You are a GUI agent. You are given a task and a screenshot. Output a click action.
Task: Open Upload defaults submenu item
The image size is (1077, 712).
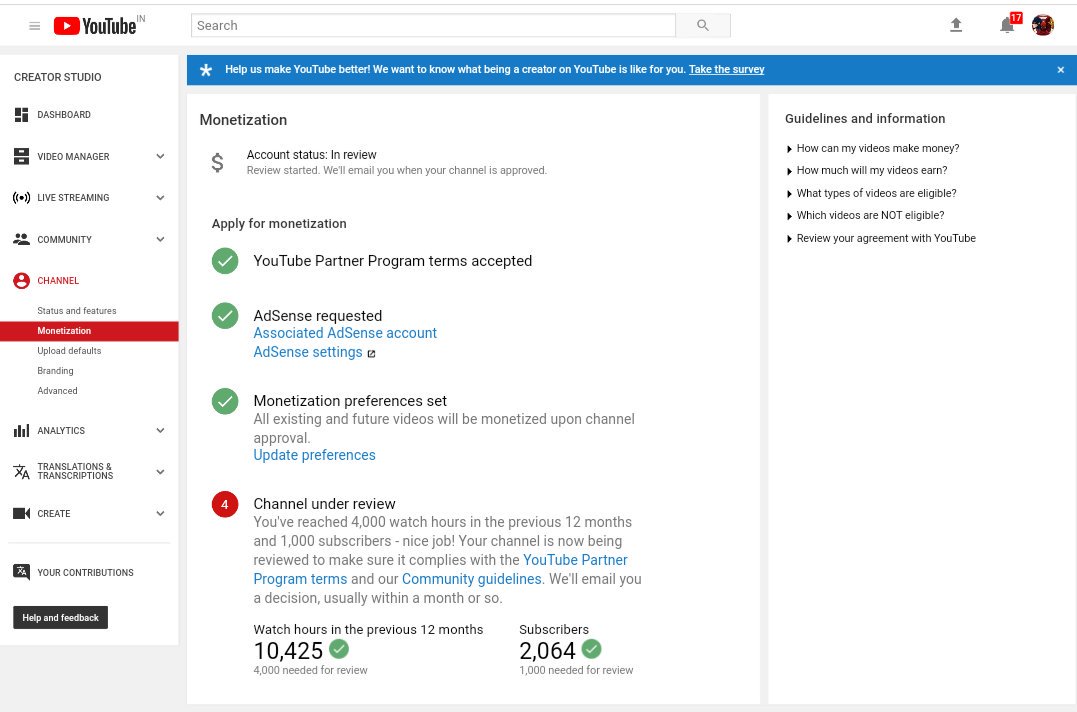69,351
